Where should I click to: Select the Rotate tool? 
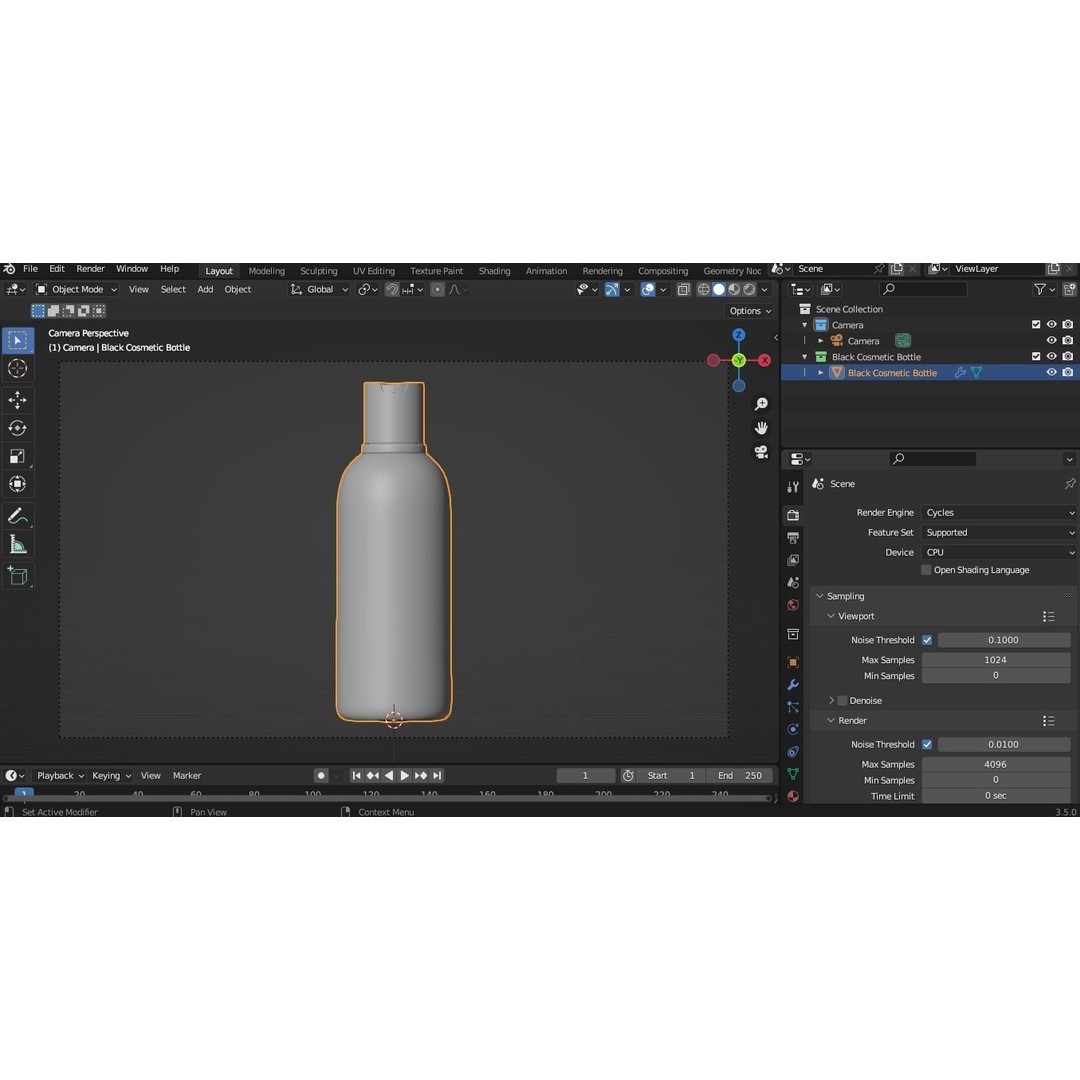pyautogui.click(x=18, y=428)
